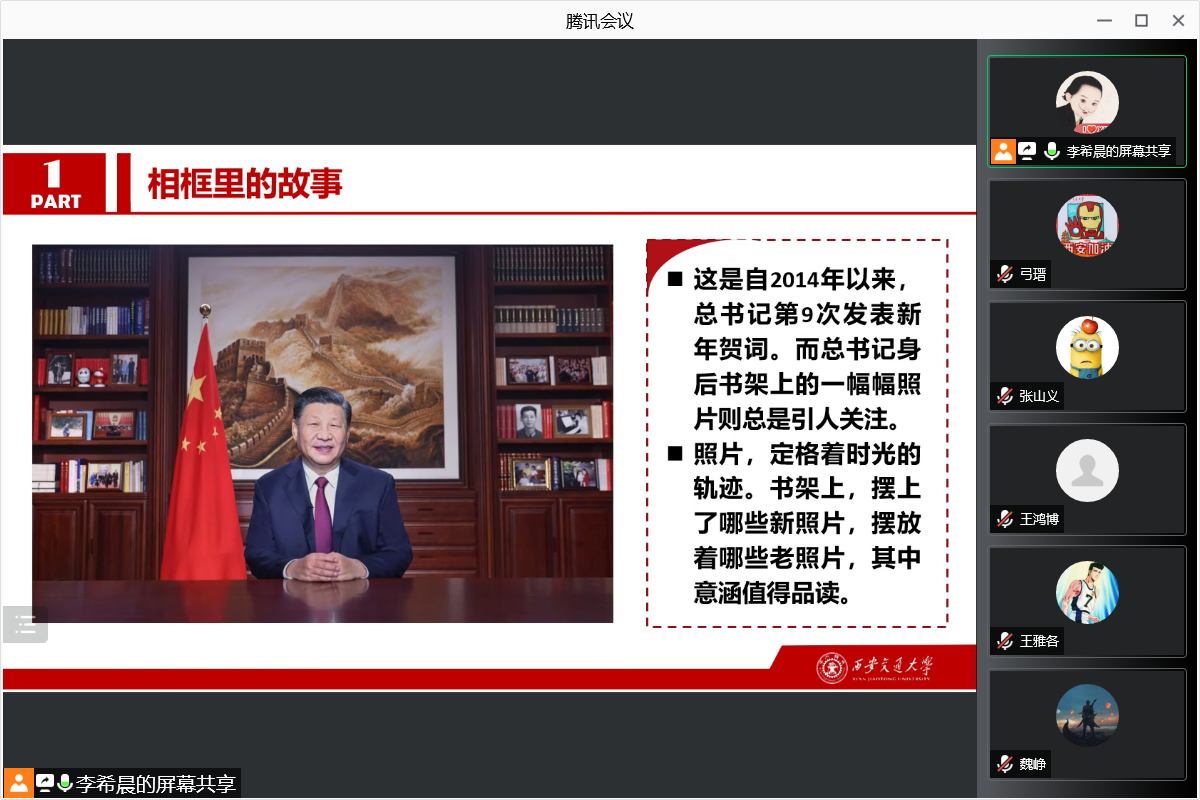Select 弓瑨's Iron Man avatar

point(1087,225)
